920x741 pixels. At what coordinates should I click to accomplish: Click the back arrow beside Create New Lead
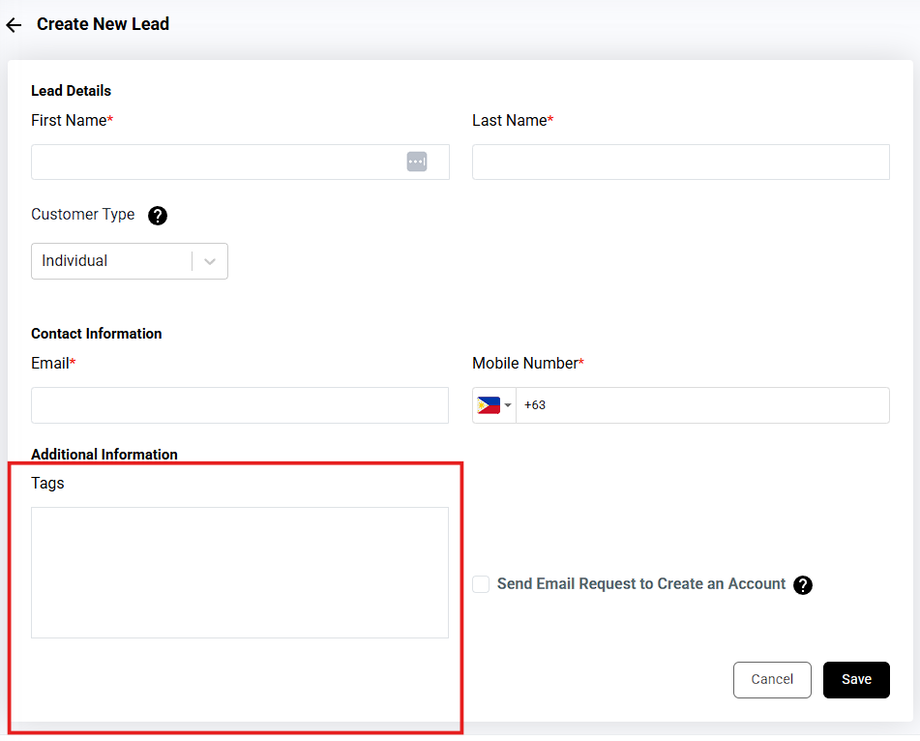pos(14,25)
